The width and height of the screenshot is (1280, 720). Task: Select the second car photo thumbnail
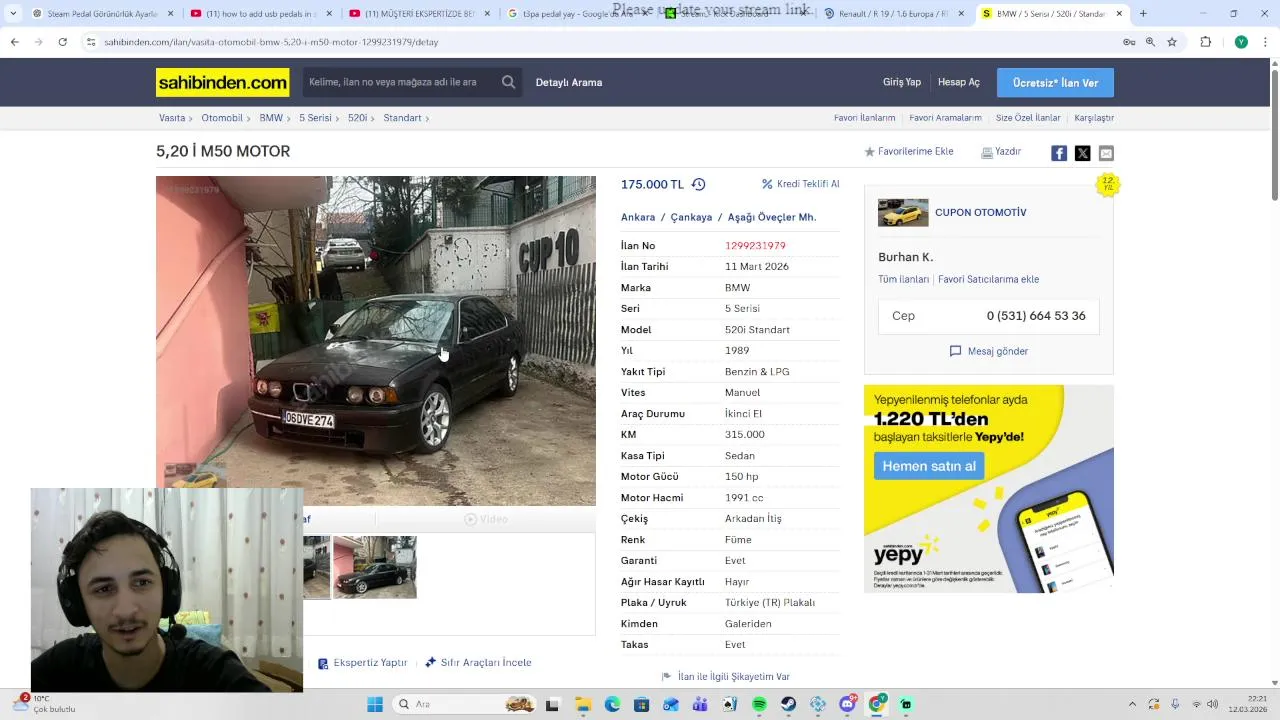[x=375, y=567]
